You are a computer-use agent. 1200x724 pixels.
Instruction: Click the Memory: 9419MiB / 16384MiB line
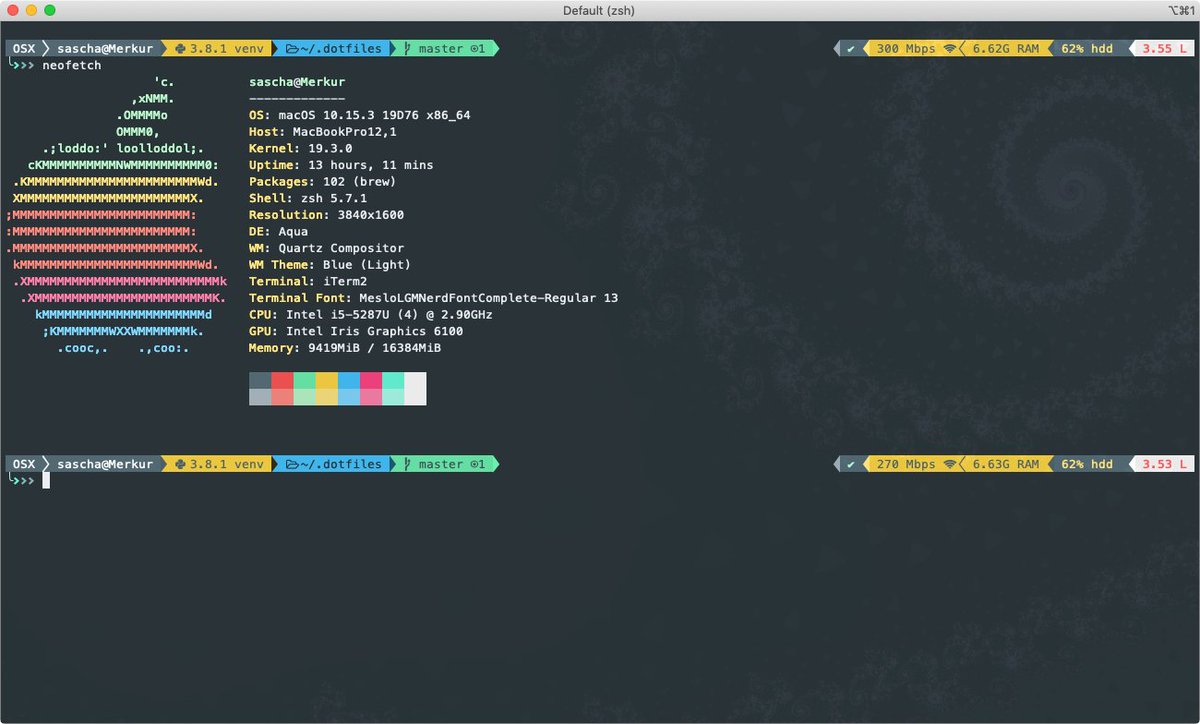[345, 348]
